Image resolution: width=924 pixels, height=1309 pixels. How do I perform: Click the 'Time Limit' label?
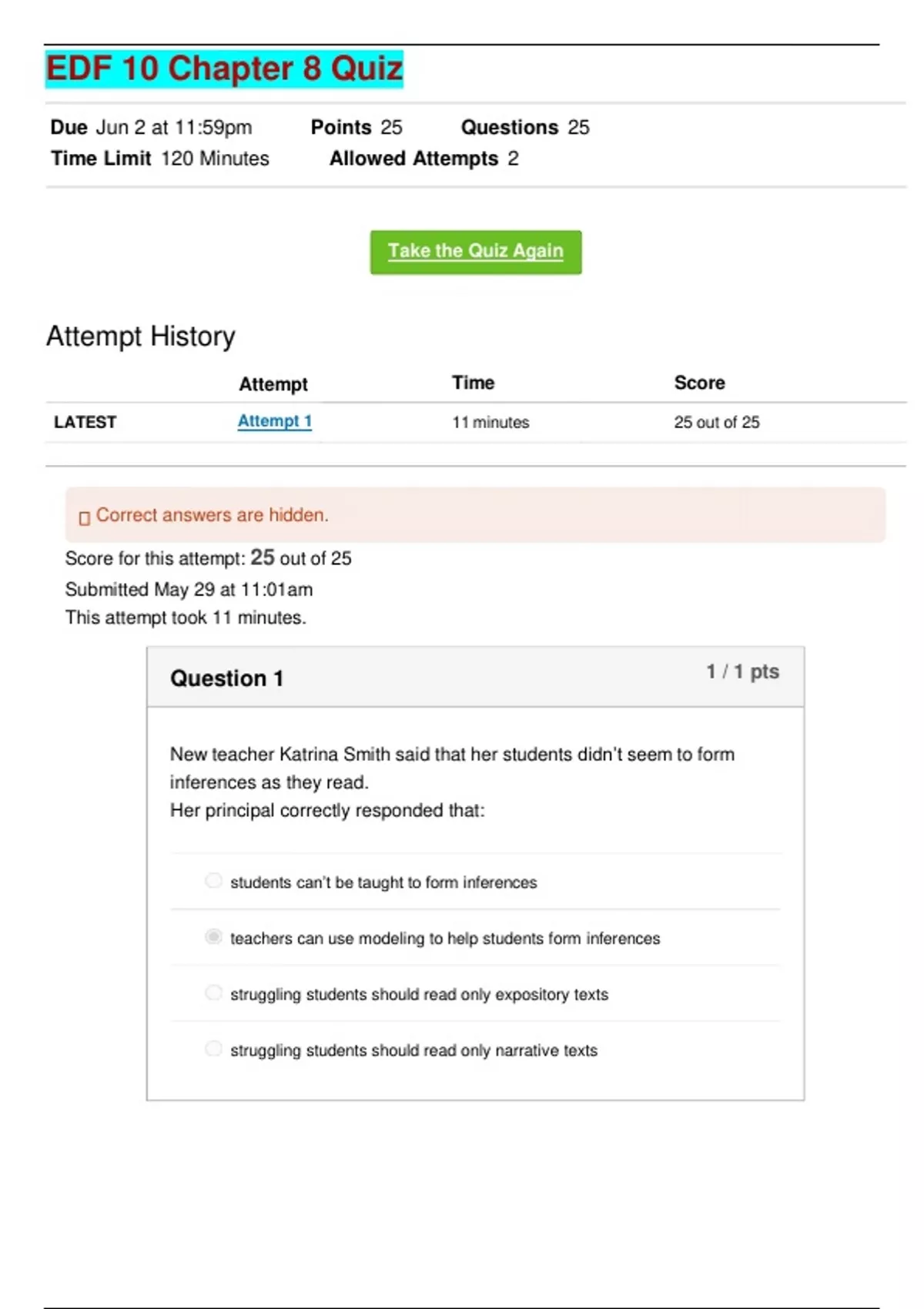(101, 159)
